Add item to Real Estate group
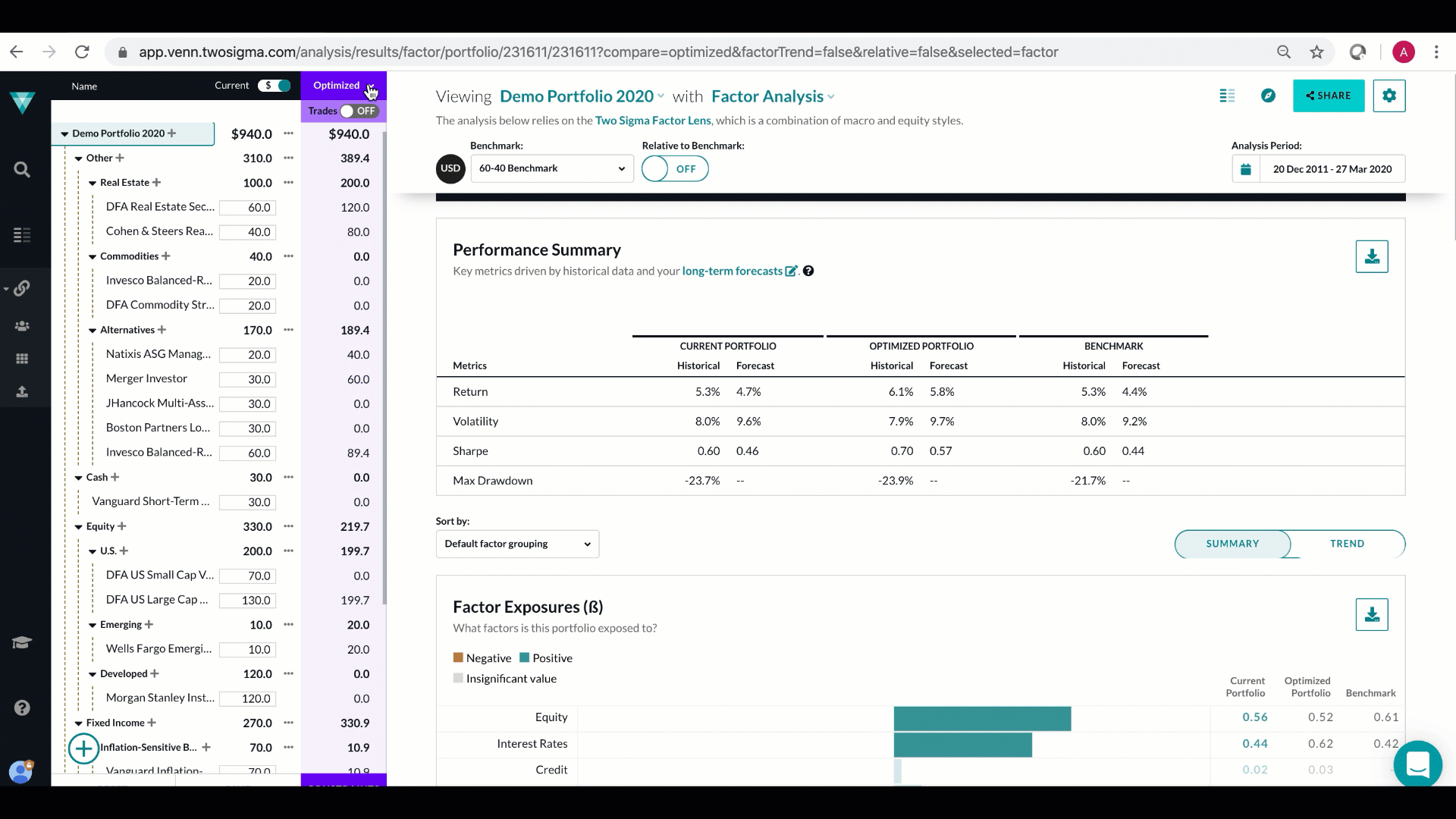The image size is (1456, 819). click(x=156, y=183)
